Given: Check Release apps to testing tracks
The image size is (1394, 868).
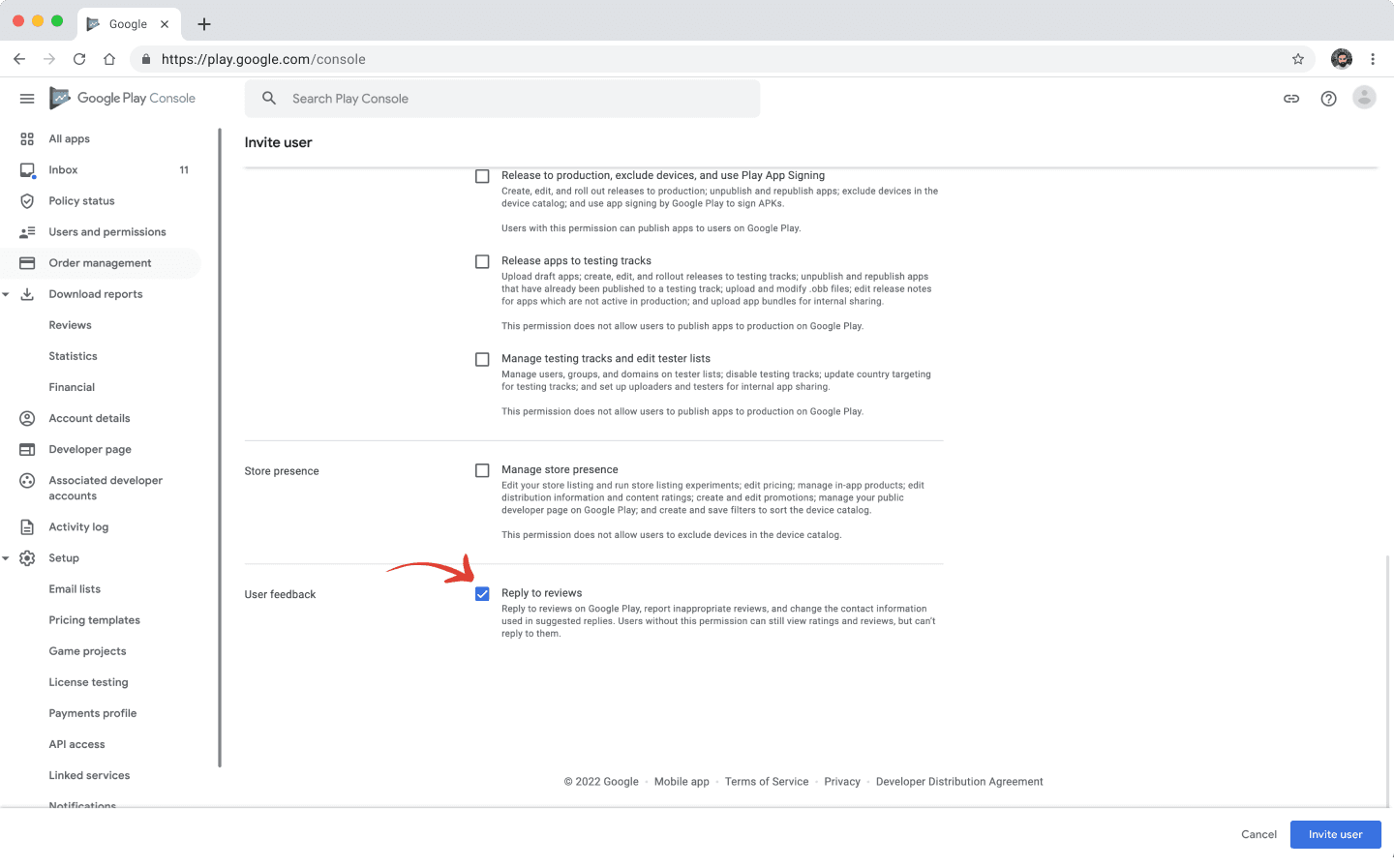Looking at the screenshot, I should click(482, 261).
